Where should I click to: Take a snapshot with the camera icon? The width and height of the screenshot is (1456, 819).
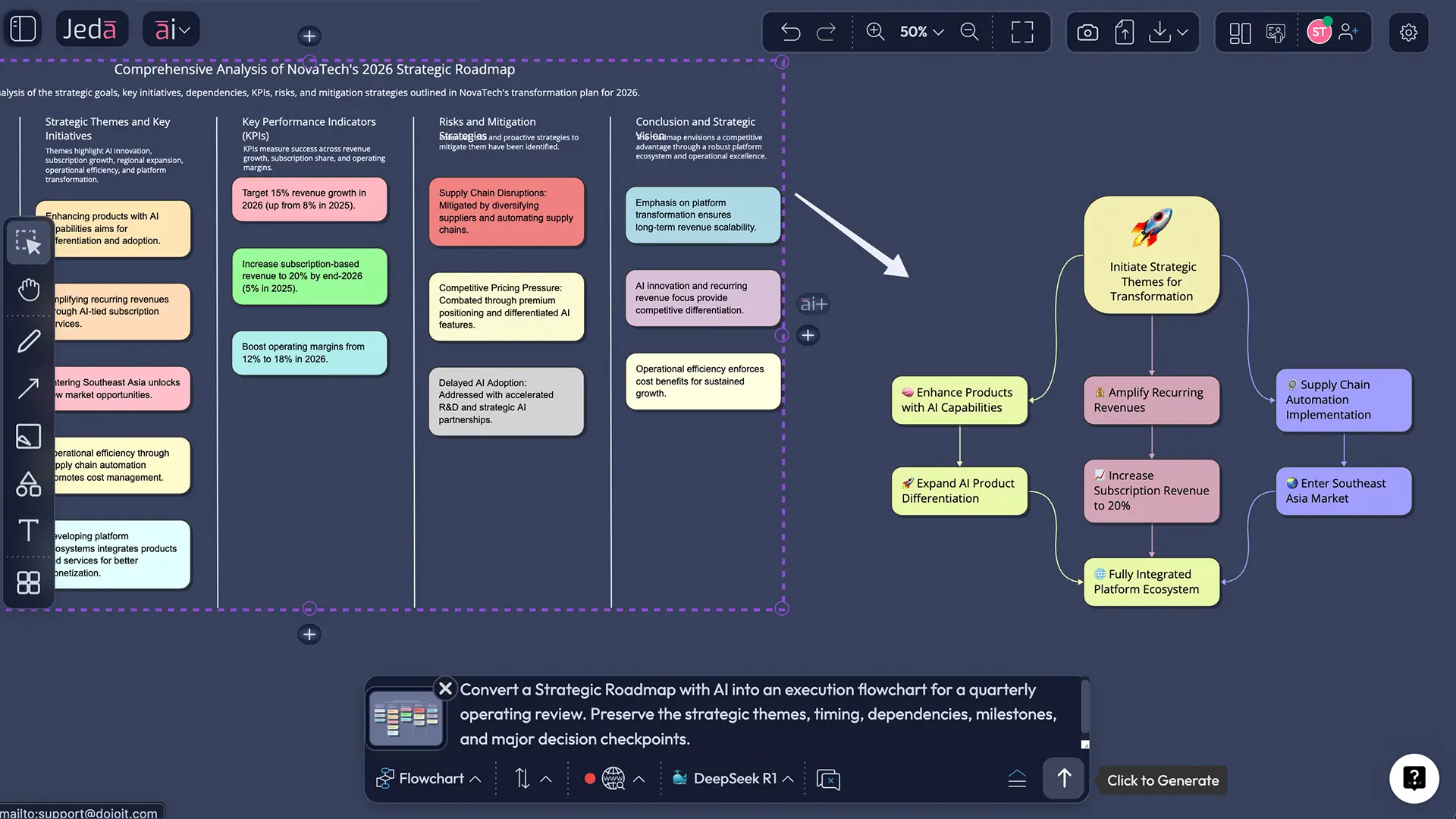tap(1087, 32)
